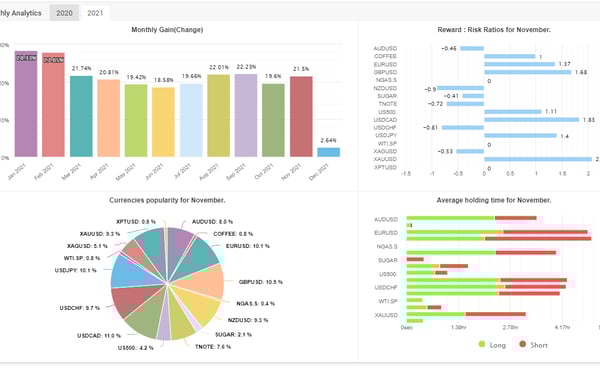Click the AUDUSD row in holding time chart

(x=471, y=218)
